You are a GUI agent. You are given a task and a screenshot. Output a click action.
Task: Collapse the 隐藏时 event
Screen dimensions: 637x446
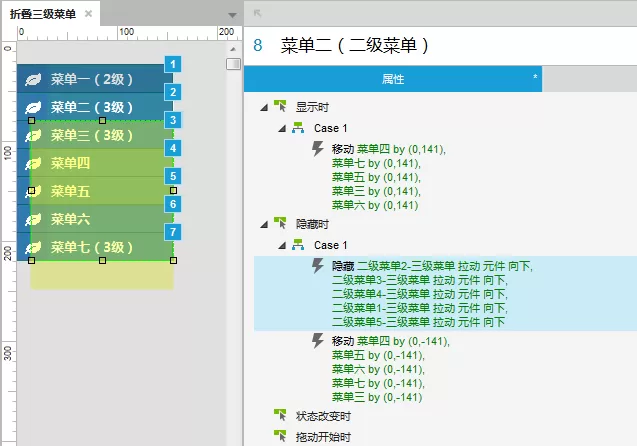pos(264,224)
